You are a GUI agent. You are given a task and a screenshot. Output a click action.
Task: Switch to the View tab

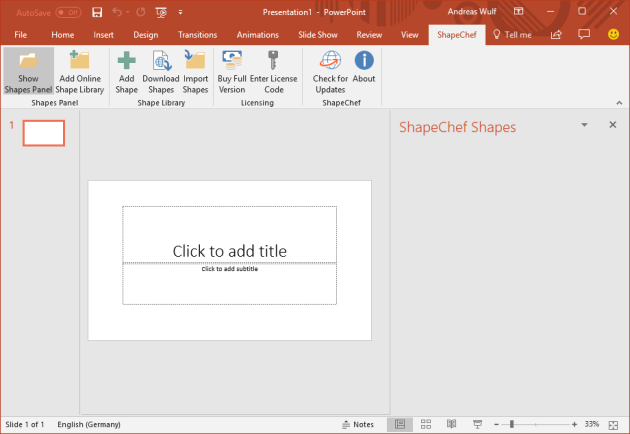[x=409, y=35]
